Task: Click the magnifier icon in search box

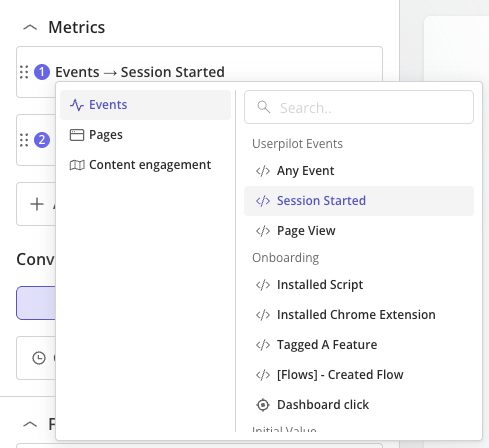Action: 264,107
